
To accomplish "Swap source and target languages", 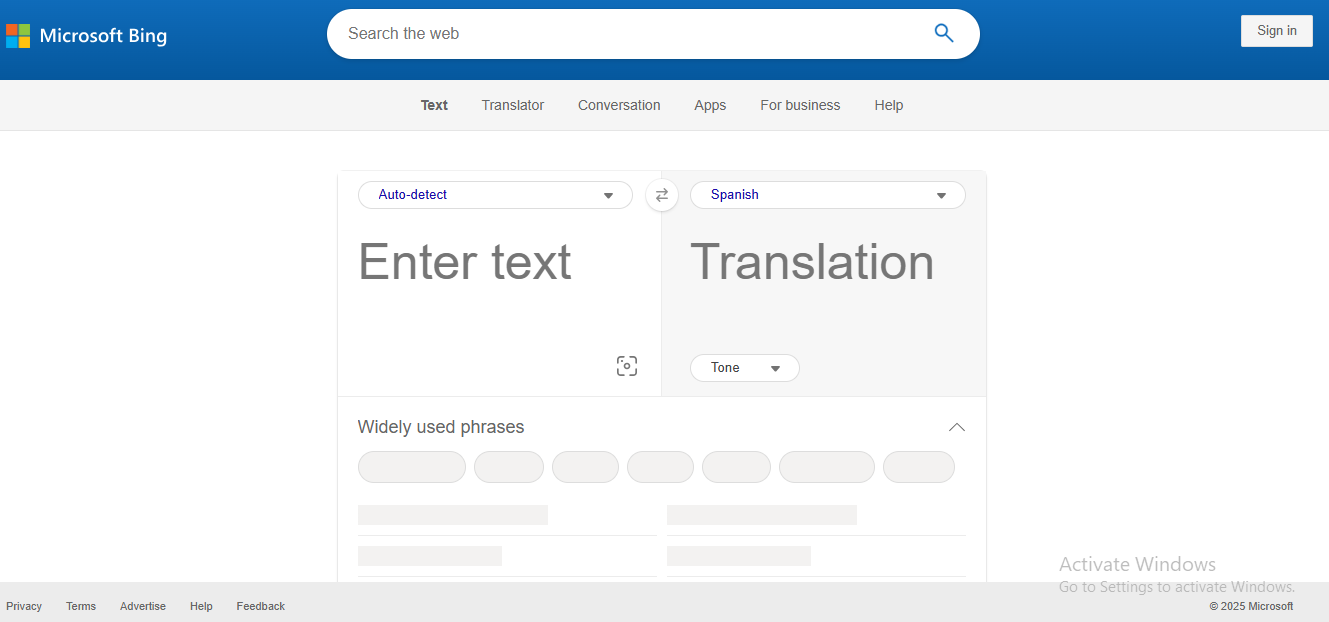I will coord(661,195).
